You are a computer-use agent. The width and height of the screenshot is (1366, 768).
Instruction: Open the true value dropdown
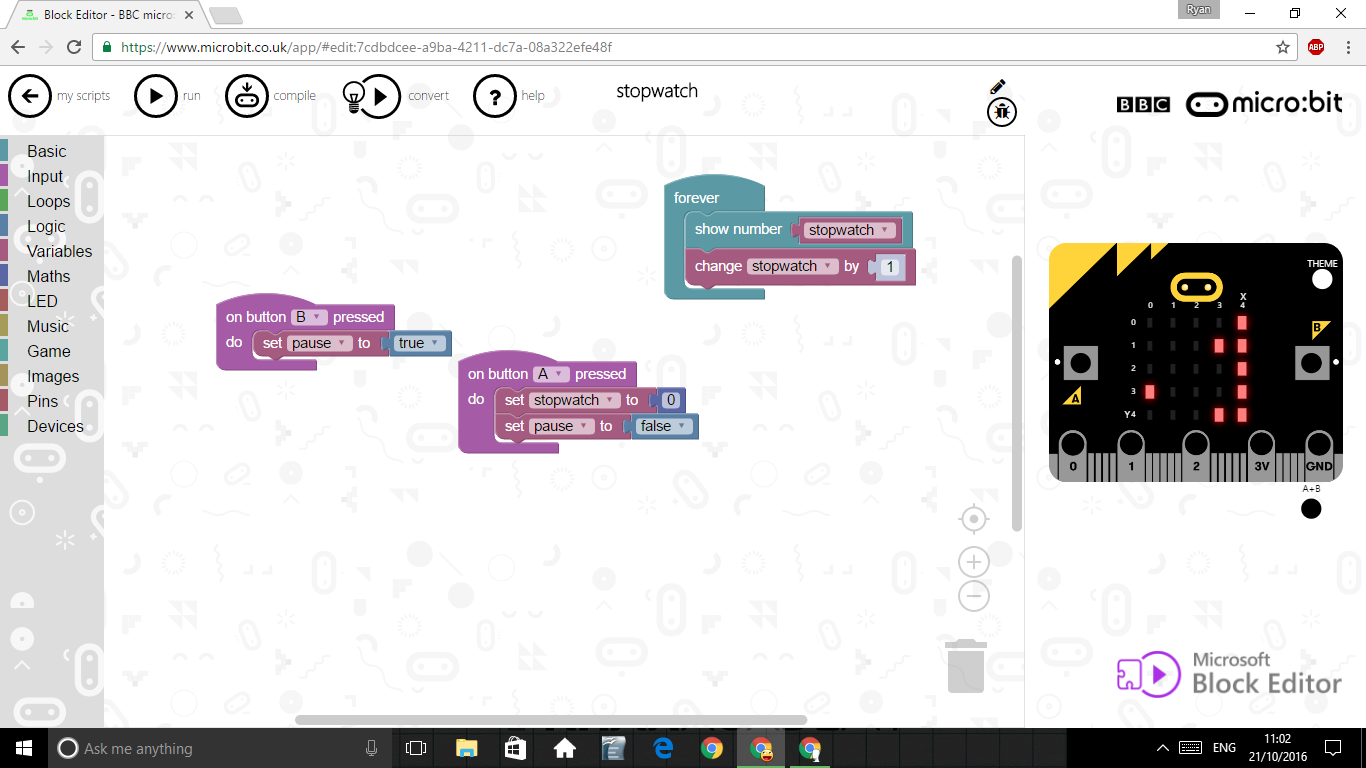437,342
